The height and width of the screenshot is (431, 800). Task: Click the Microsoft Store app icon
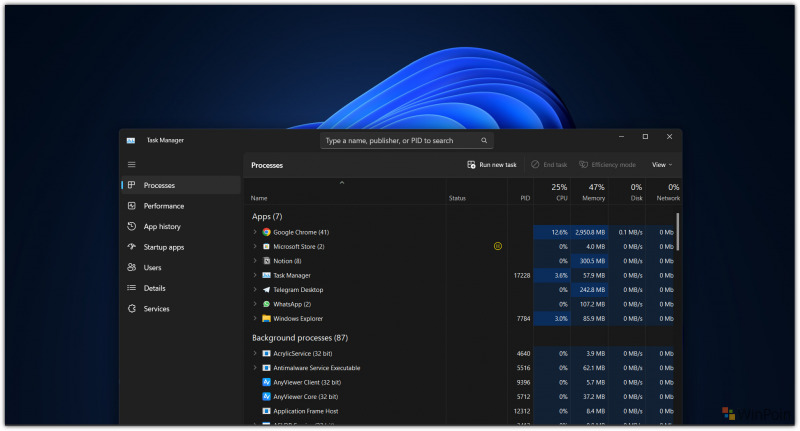pos(266,246)
